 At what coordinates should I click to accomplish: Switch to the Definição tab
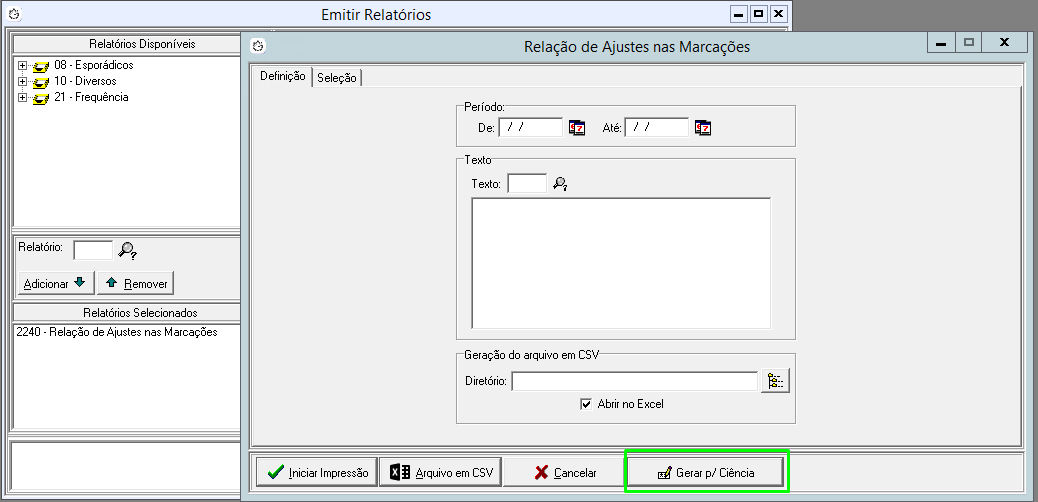pyautogui.click(x=282, y=77)
